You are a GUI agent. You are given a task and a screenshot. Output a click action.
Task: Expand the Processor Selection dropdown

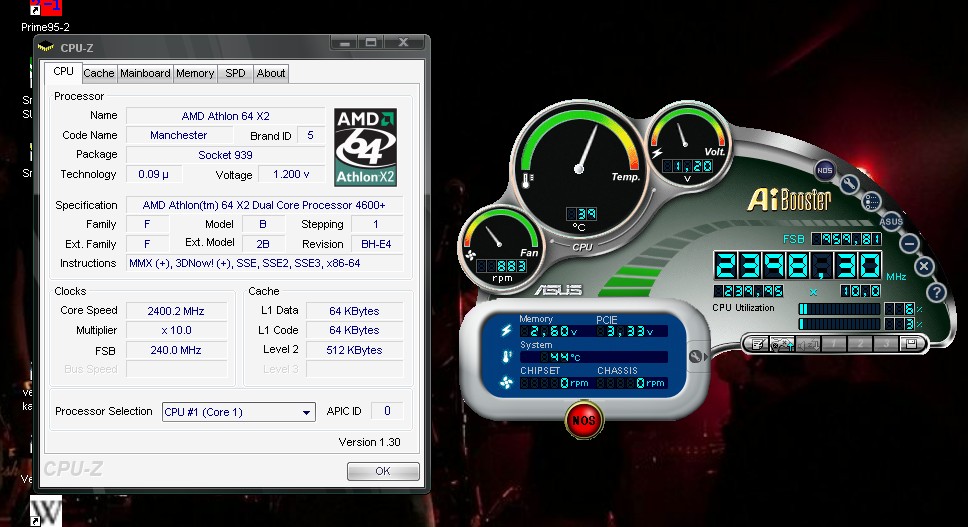(238, 412)
